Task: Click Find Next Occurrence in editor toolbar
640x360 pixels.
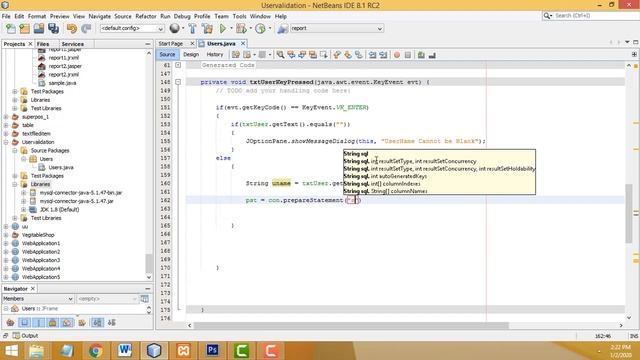Action: 302,55
